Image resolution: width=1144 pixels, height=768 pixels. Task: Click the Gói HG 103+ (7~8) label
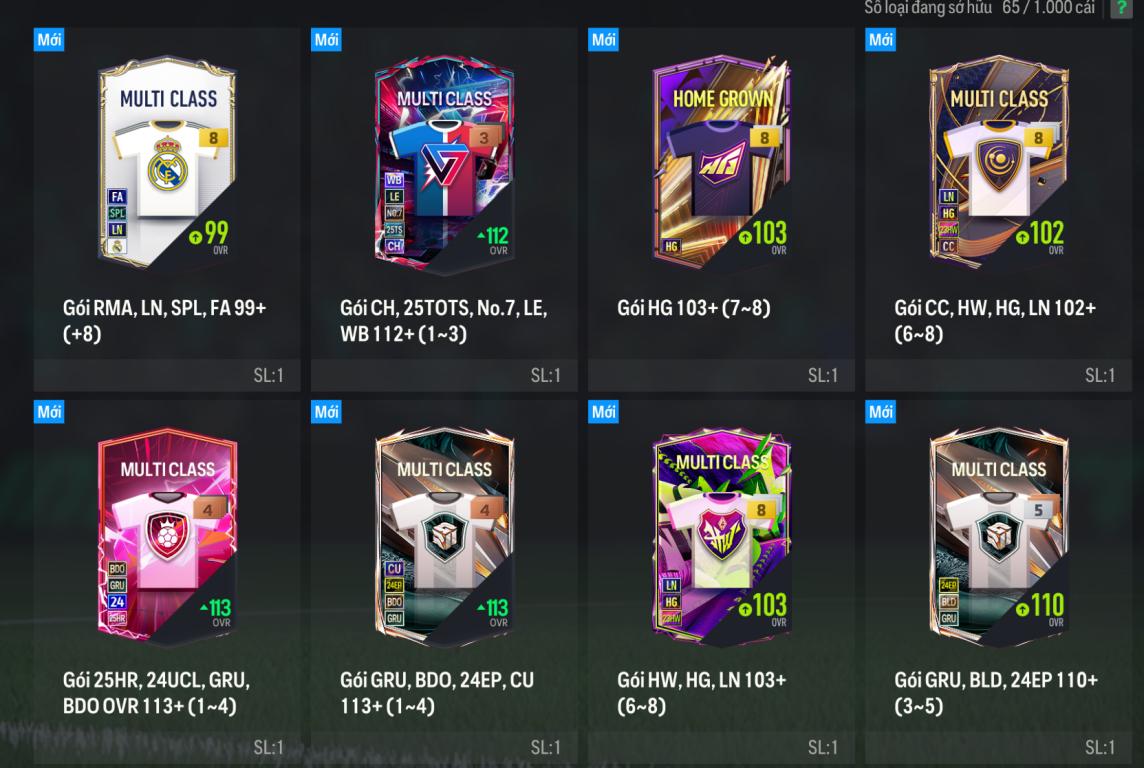point(694,308)
